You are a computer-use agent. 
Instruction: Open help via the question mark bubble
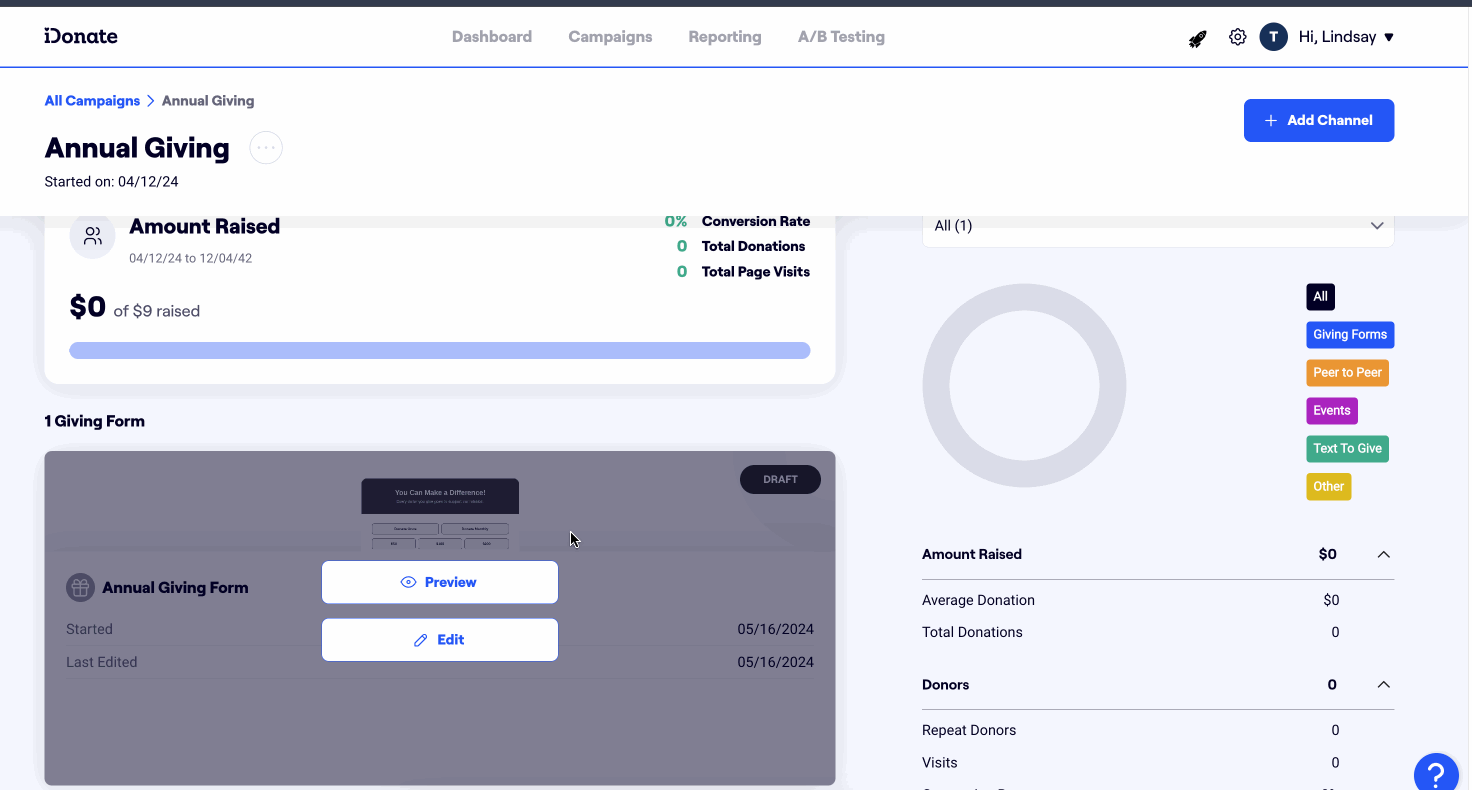tap(1437, 772)
